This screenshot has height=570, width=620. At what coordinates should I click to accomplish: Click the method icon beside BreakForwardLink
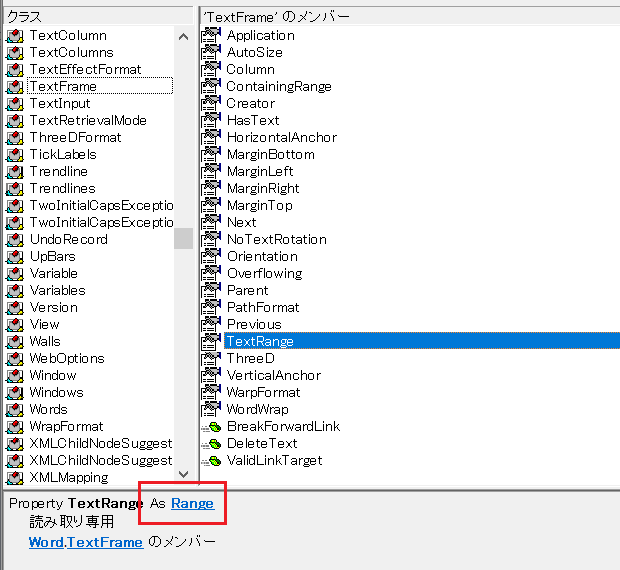212,427
